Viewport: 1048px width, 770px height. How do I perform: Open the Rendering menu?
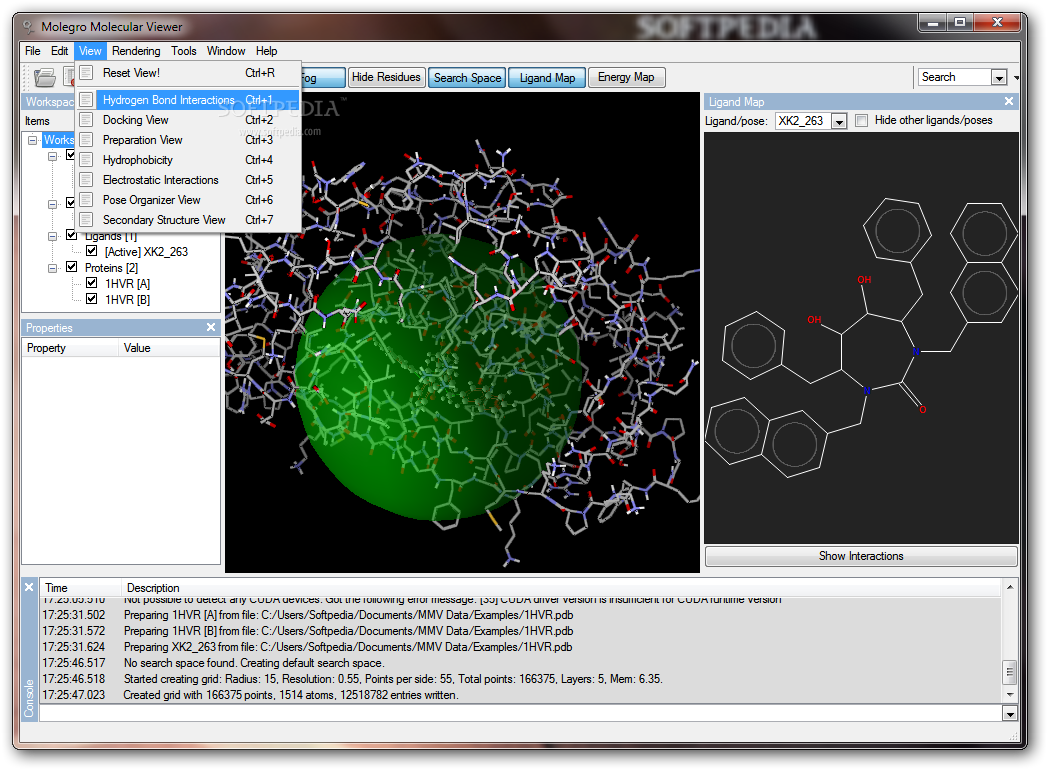(136, 51)
